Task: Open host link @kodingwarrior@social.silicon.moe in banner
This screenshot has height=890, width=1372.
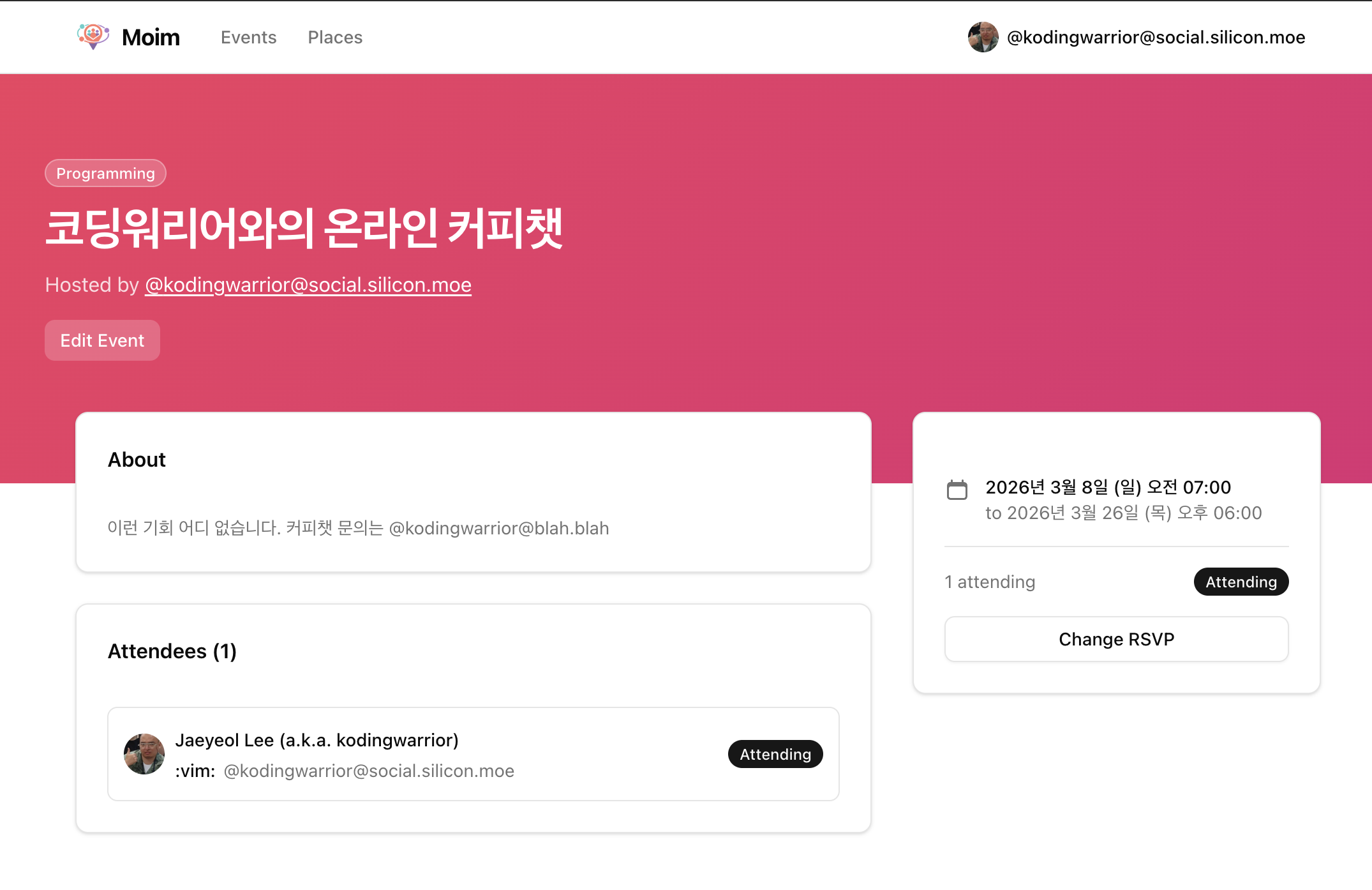Action: tap(308, 285)
